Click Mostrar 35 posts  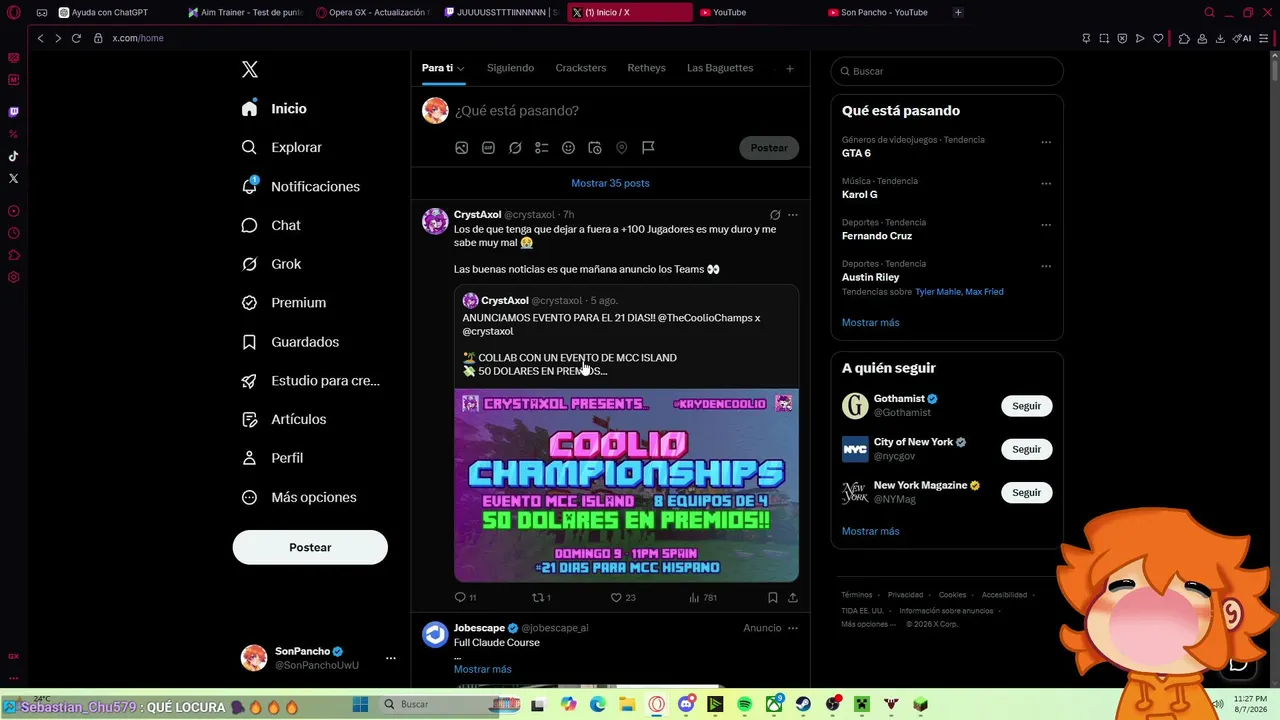click(610, 183)
